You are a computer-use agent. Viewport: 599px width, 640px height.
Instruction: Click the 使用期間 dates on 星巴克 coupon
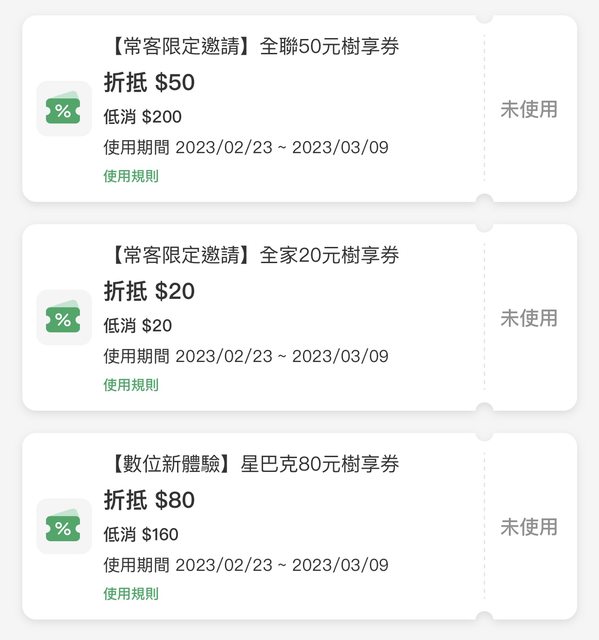246,565
